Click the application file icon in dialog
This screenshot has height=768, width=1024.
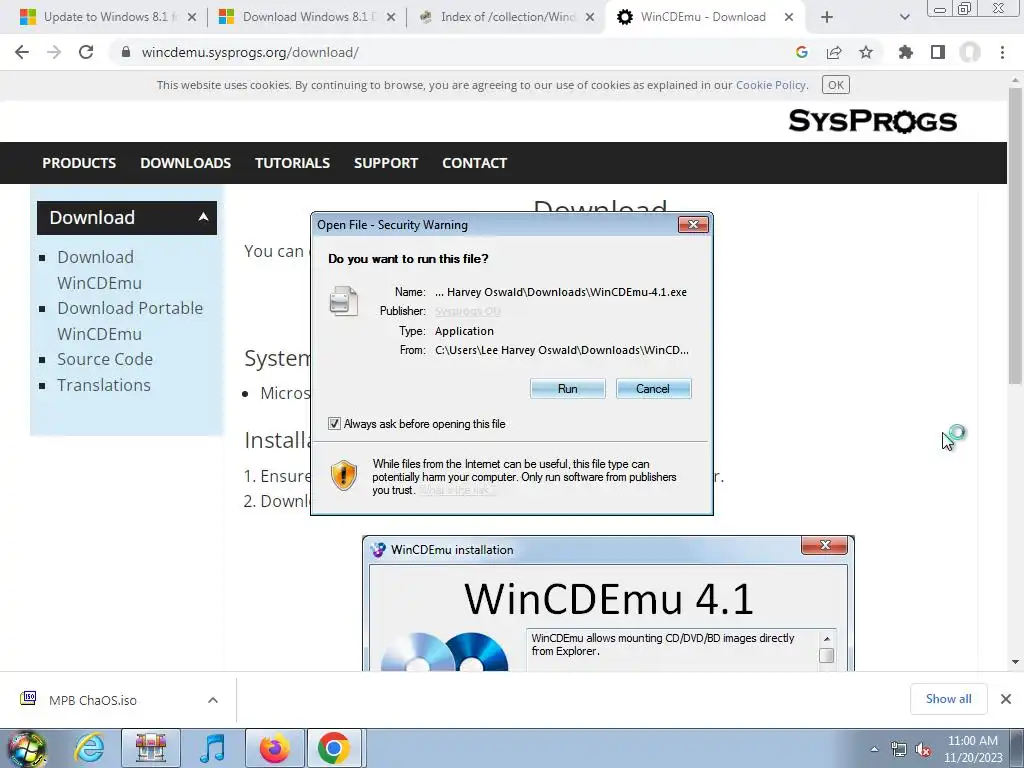[x=344, y=302]
